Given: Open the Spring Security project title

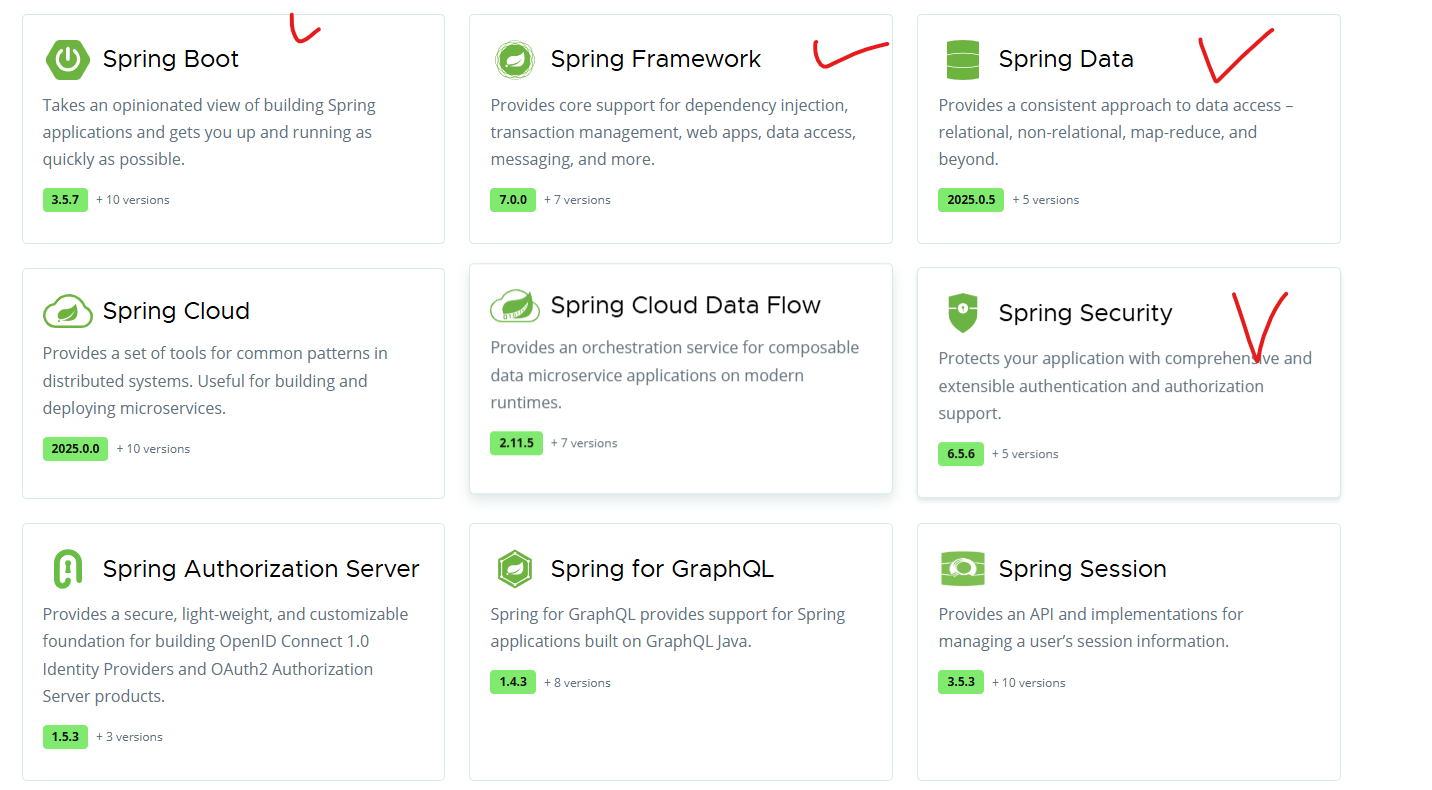Looking at the screenshot, I should (1085, 313).
